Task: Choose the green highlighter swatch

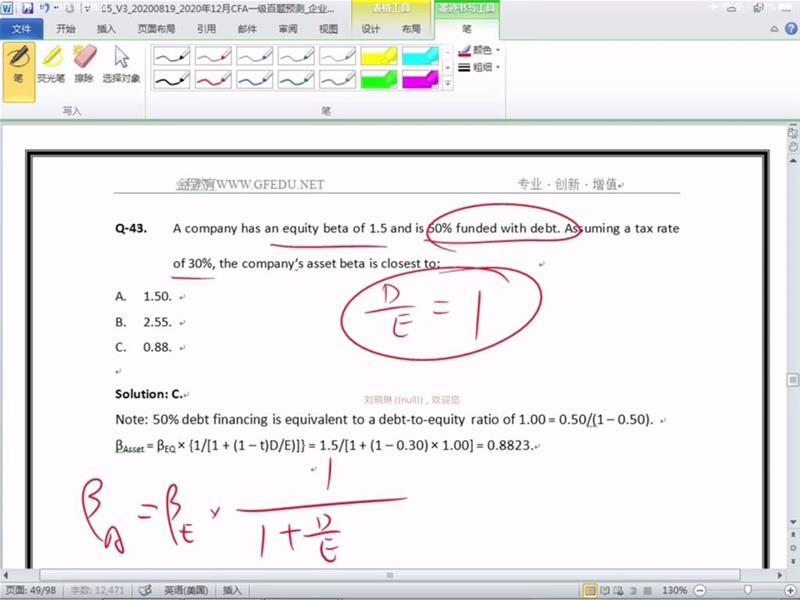Action: [379, 79]
